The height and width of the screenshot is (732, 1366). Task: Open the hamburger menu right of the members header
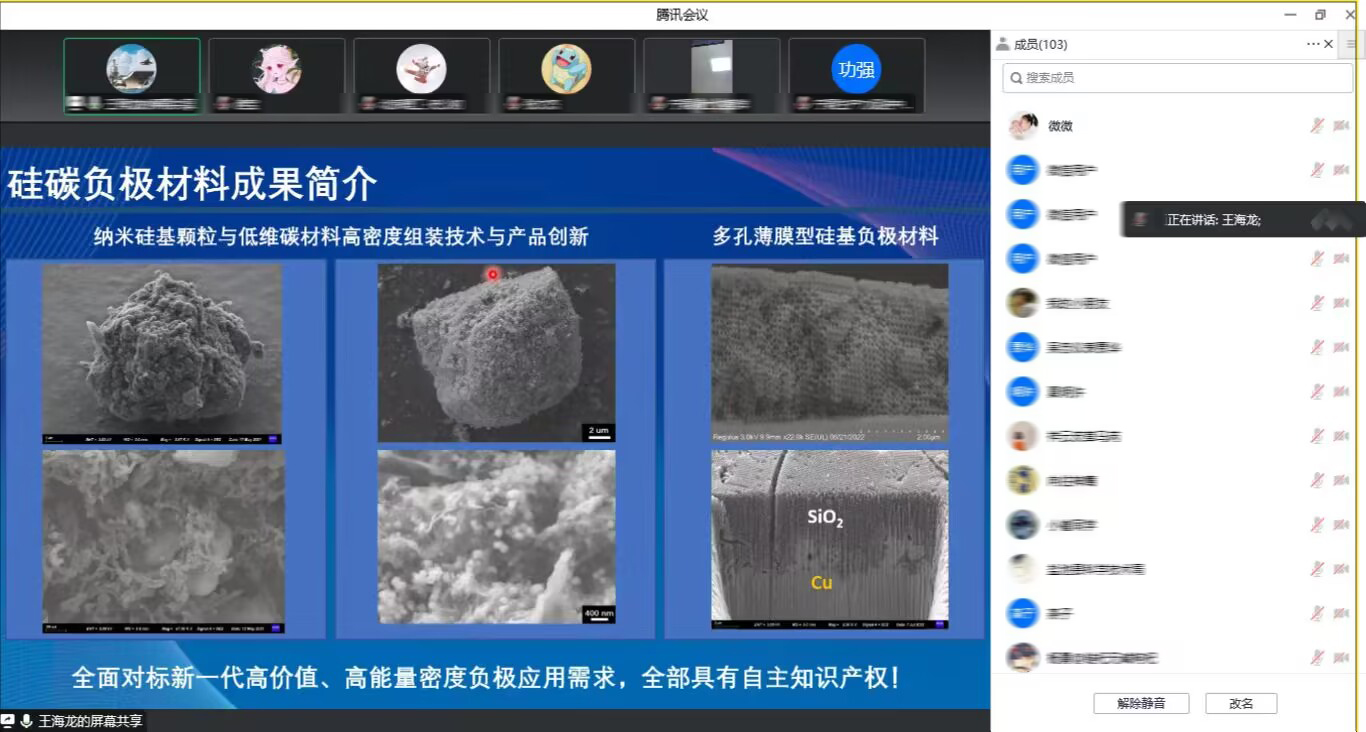[x=1352, y=44]
